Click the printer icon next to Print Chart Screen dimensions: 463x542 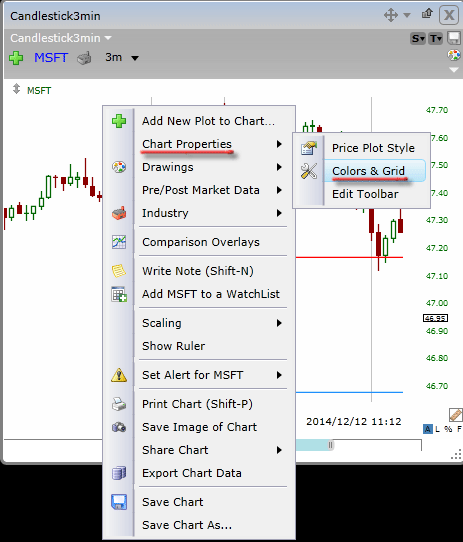[x=119, y=404]
